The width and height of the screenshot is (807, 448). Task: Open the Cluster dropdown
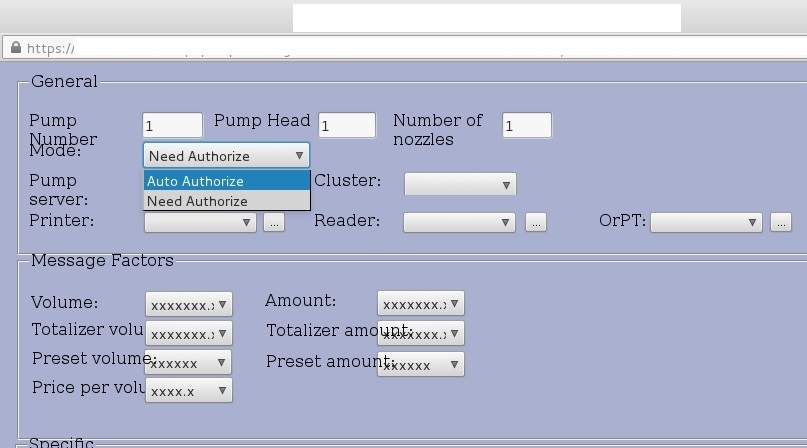[x=459, y=185]
